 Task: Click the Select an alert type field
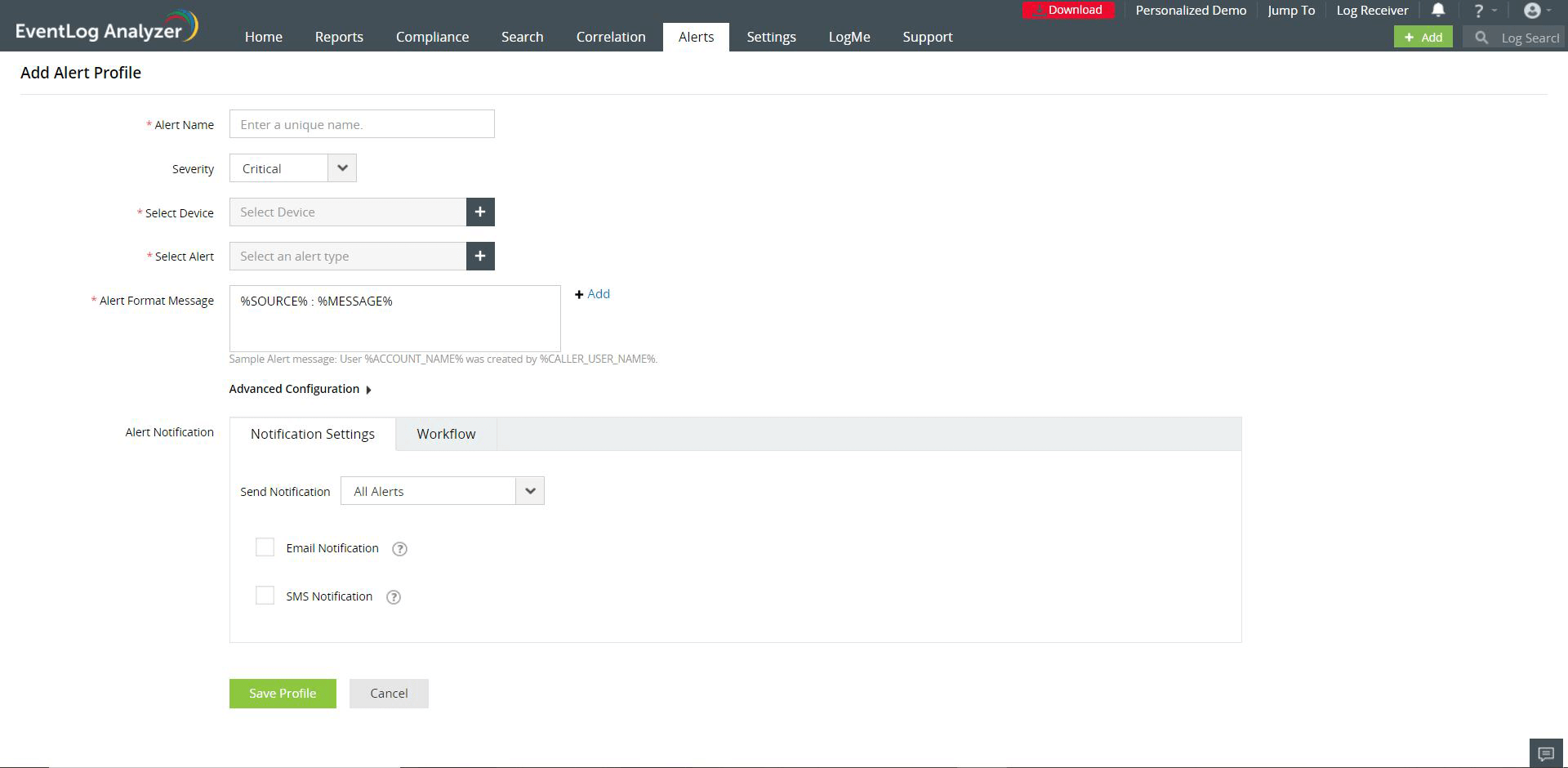[x=348, y=257]
